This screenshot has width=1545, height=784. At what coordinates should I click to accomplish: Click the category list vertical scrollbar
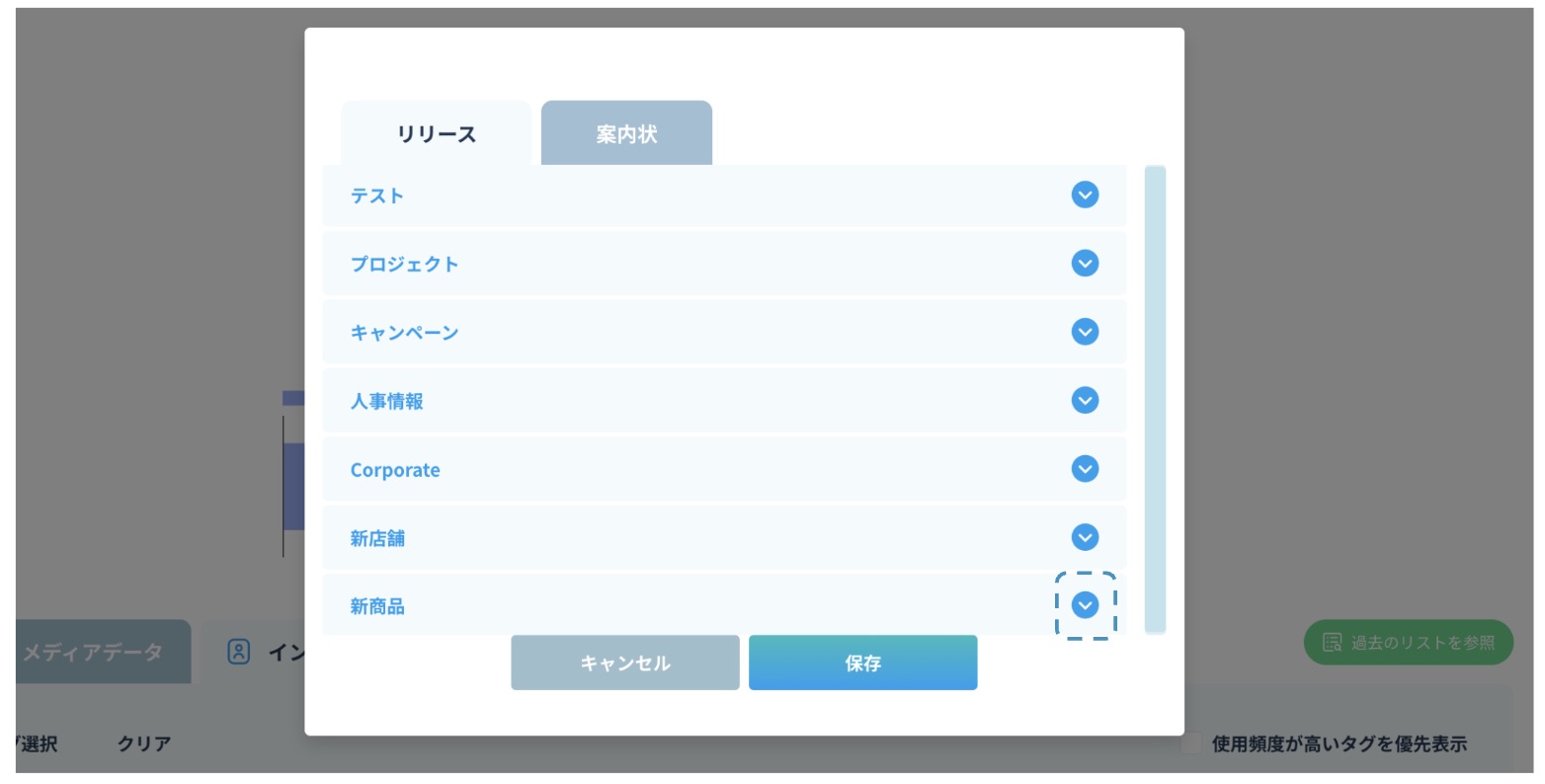[x=1154, y=399]
